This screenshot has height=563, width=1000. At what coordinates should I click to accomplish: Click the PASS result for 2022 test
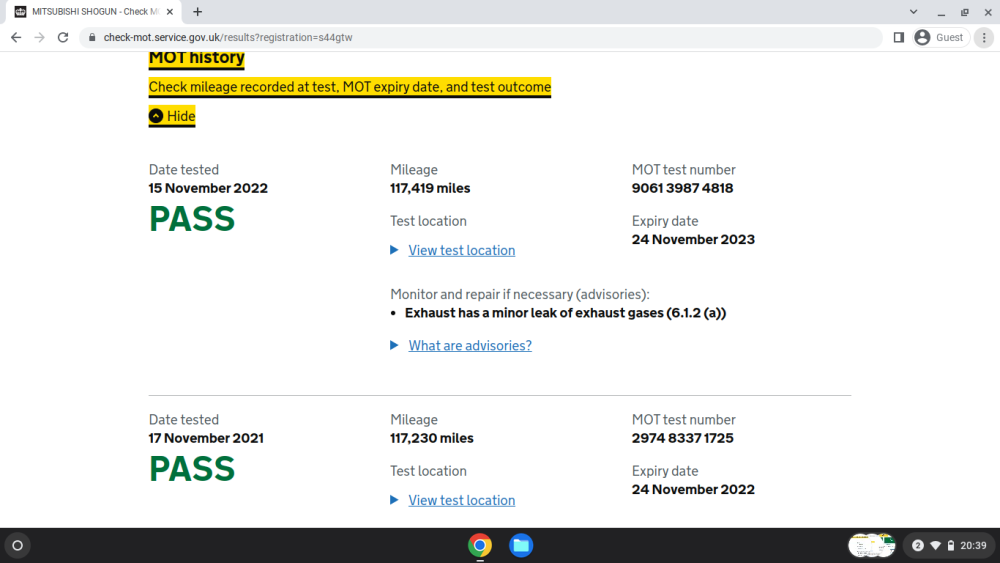pyautogui.click(x=192, y=219)
